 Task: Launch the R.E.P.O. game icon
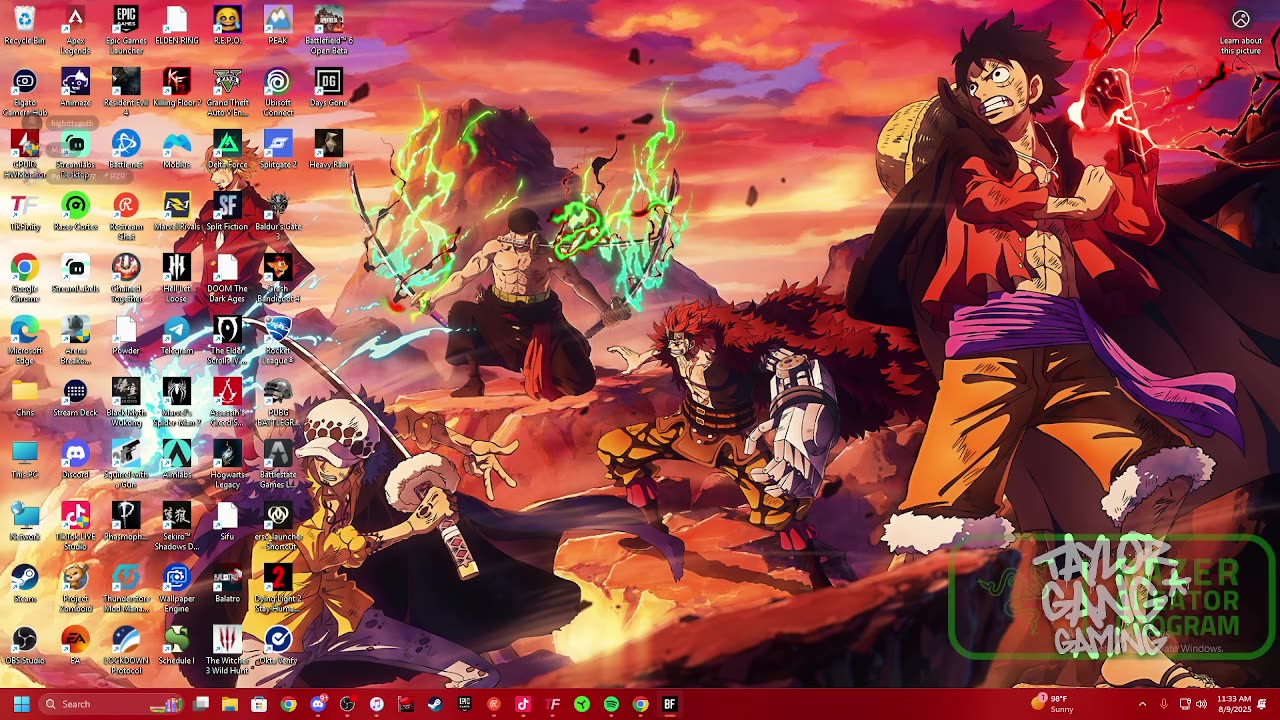227,27
